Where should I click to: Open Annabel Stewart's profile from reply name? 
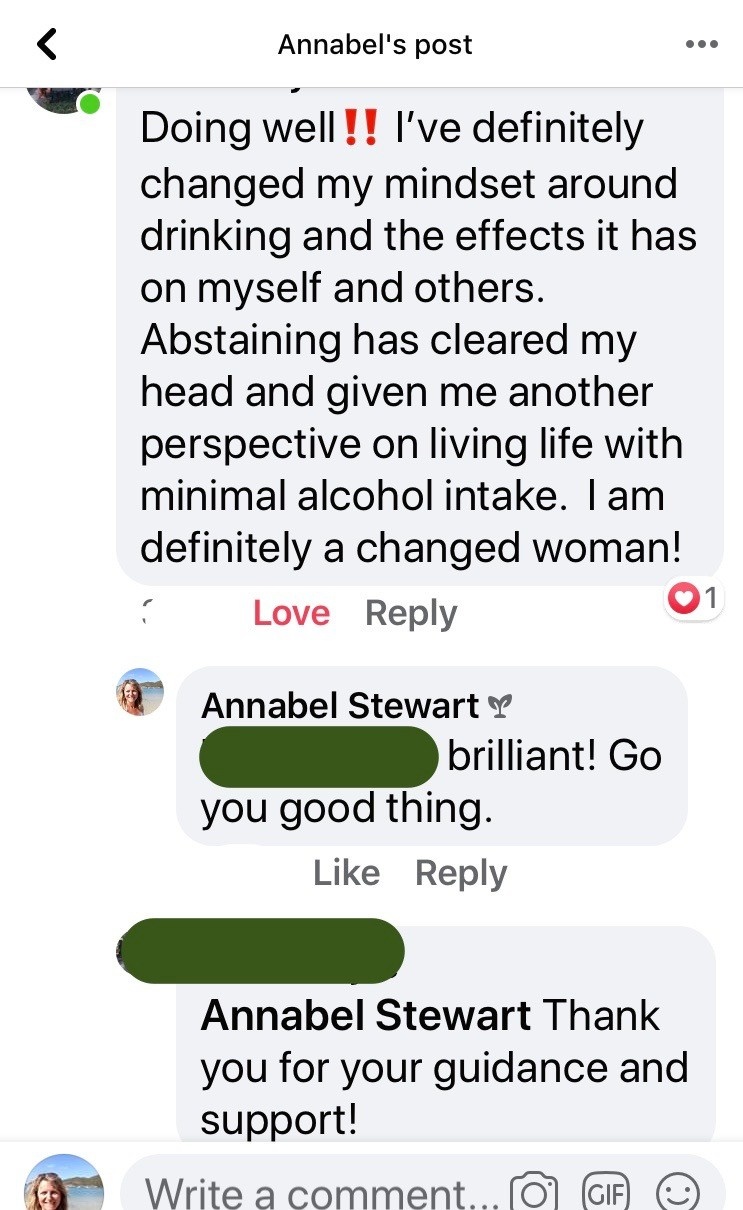340,706
